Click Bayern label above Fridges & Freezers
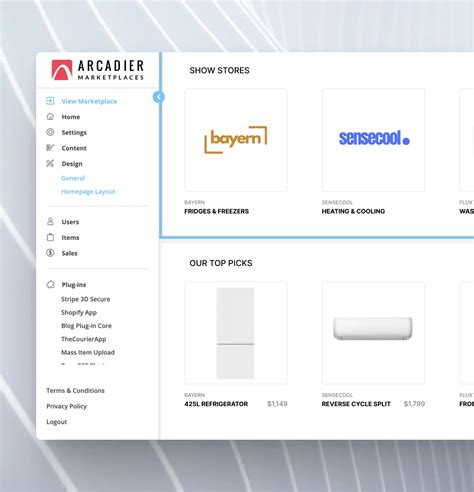474x492 pixels. coord(195,202)
